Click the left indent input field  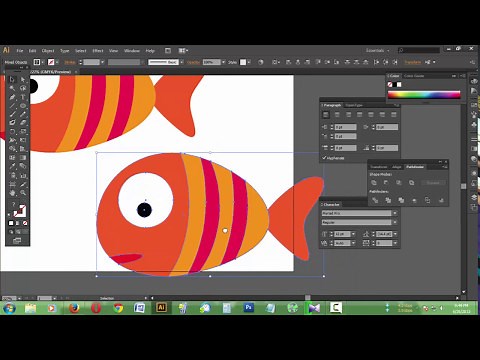(x=346, y=127)
